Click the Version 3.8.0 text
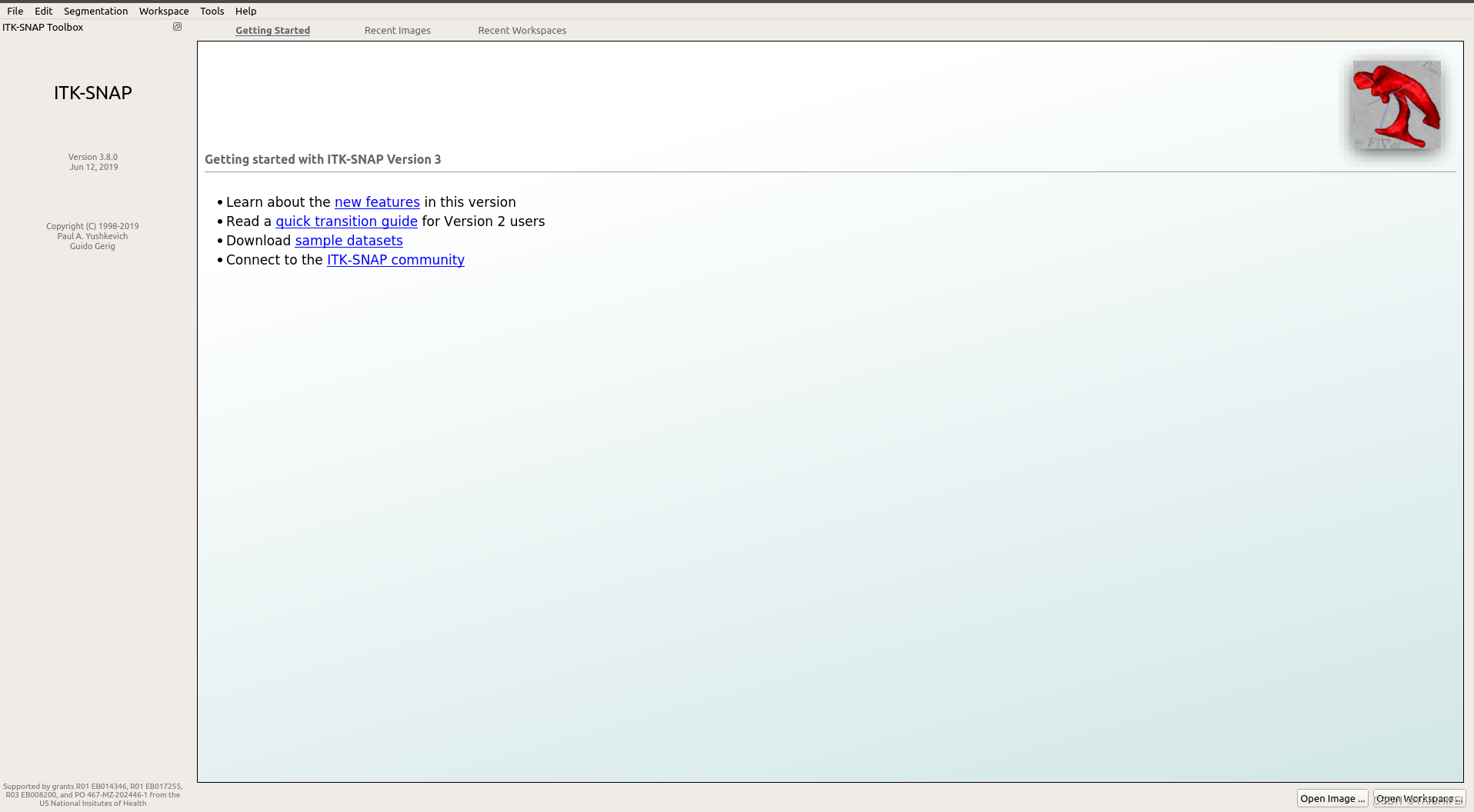1474x812 pixels. [x=92, y=157]
